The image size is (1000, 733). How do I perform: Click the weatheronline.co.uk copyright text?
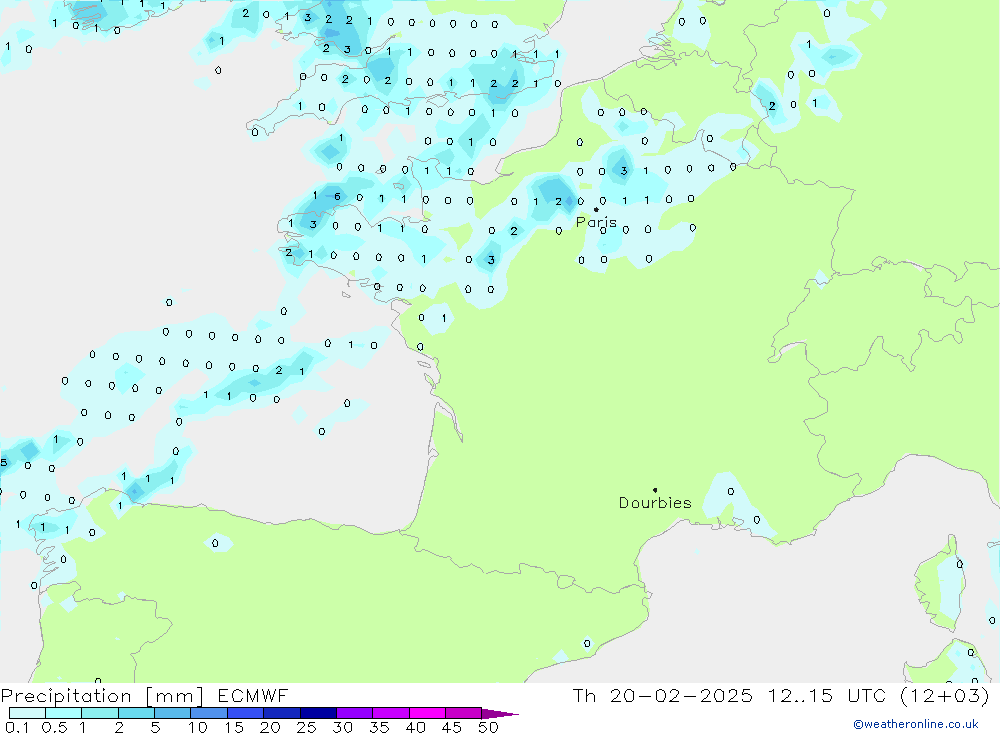916,724
